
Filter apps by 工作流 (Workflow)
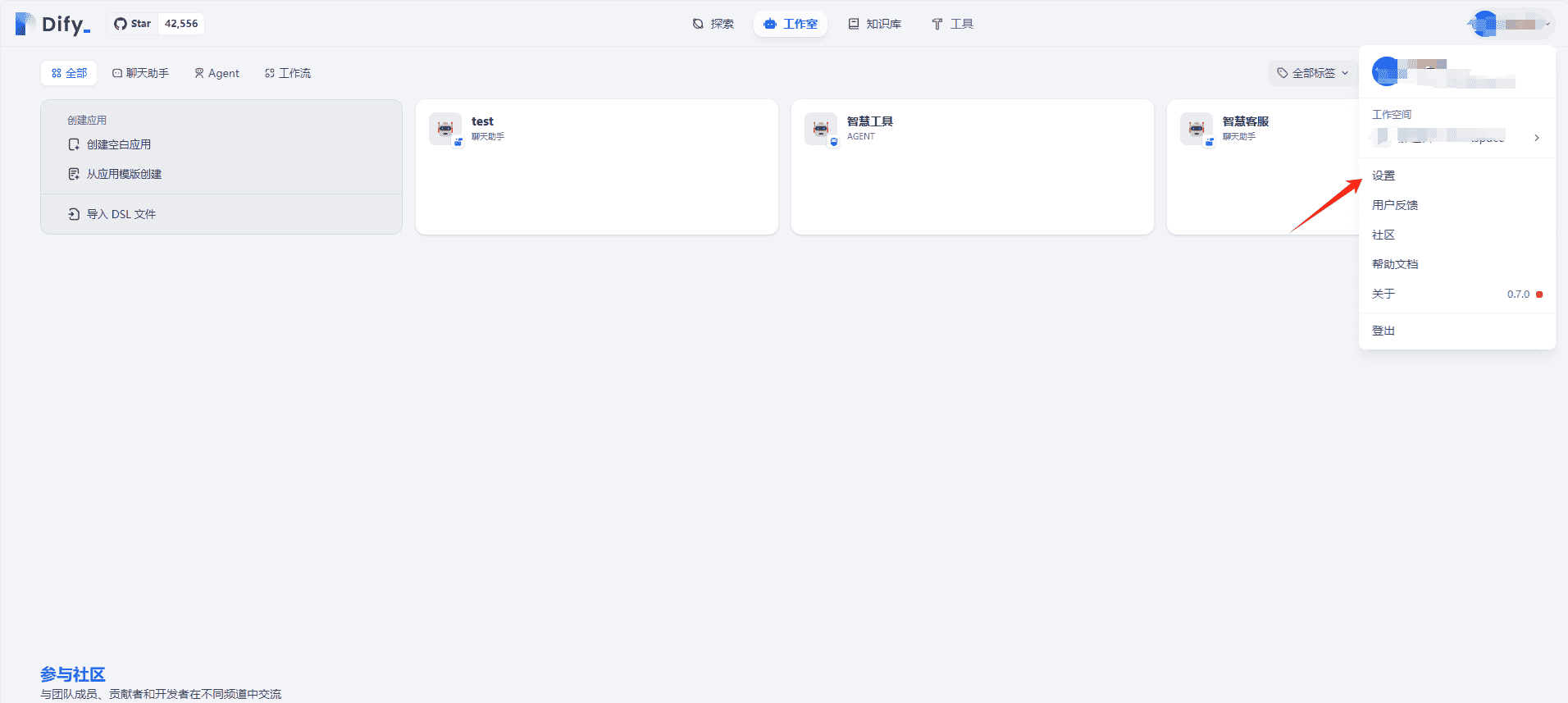pyautogui.click(x=288, y=73)
